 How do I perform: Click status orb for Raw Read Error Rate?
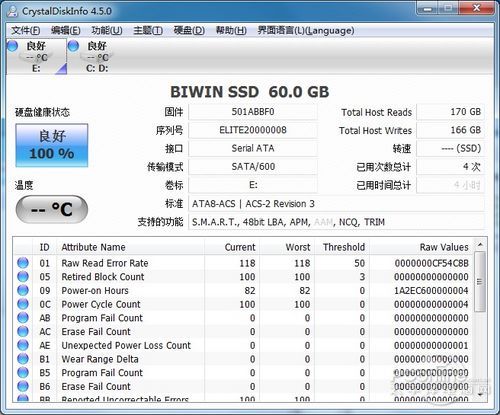tap(23, 263)
